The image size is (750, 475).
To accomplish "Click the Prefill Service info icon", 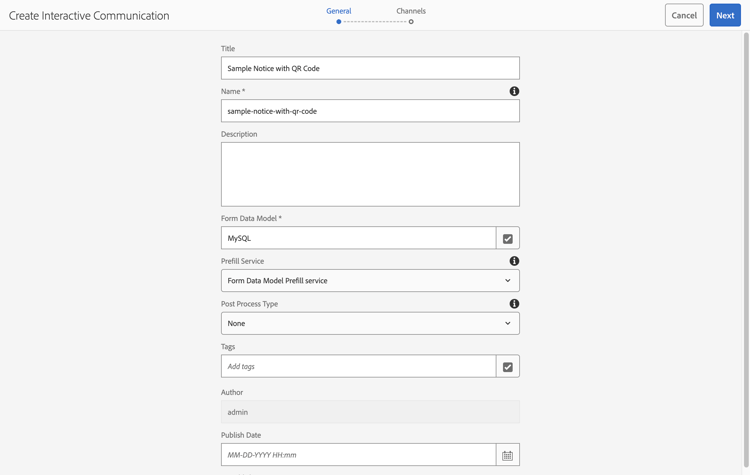I will click(x=514, y=261).
